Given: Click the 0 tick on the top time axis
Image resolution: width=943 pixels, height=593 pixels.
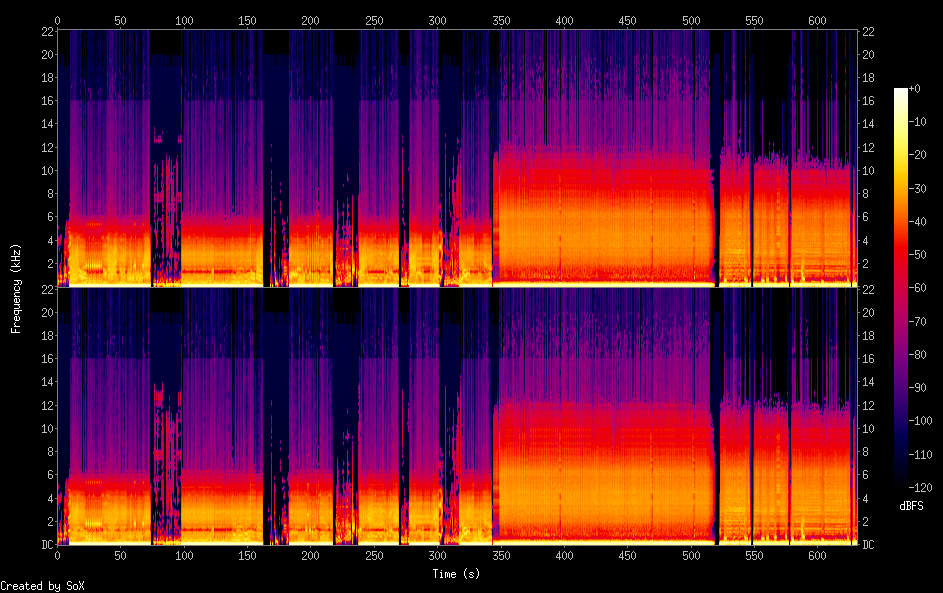Looking at the screenshot, I should 57,20.
